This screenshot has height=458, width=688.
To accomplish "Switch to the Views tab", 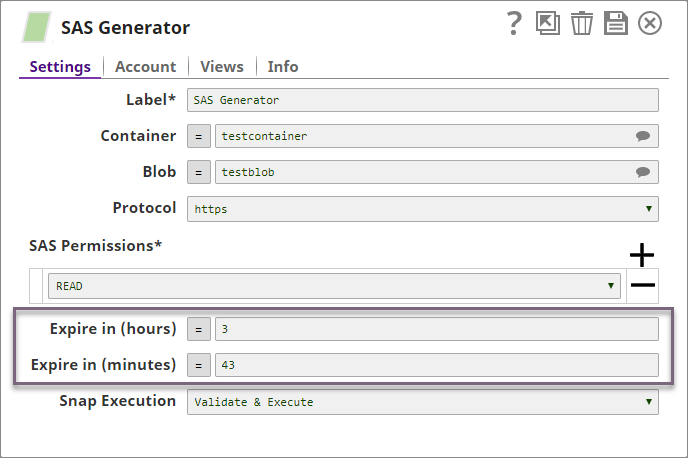I will pos(221,67).
